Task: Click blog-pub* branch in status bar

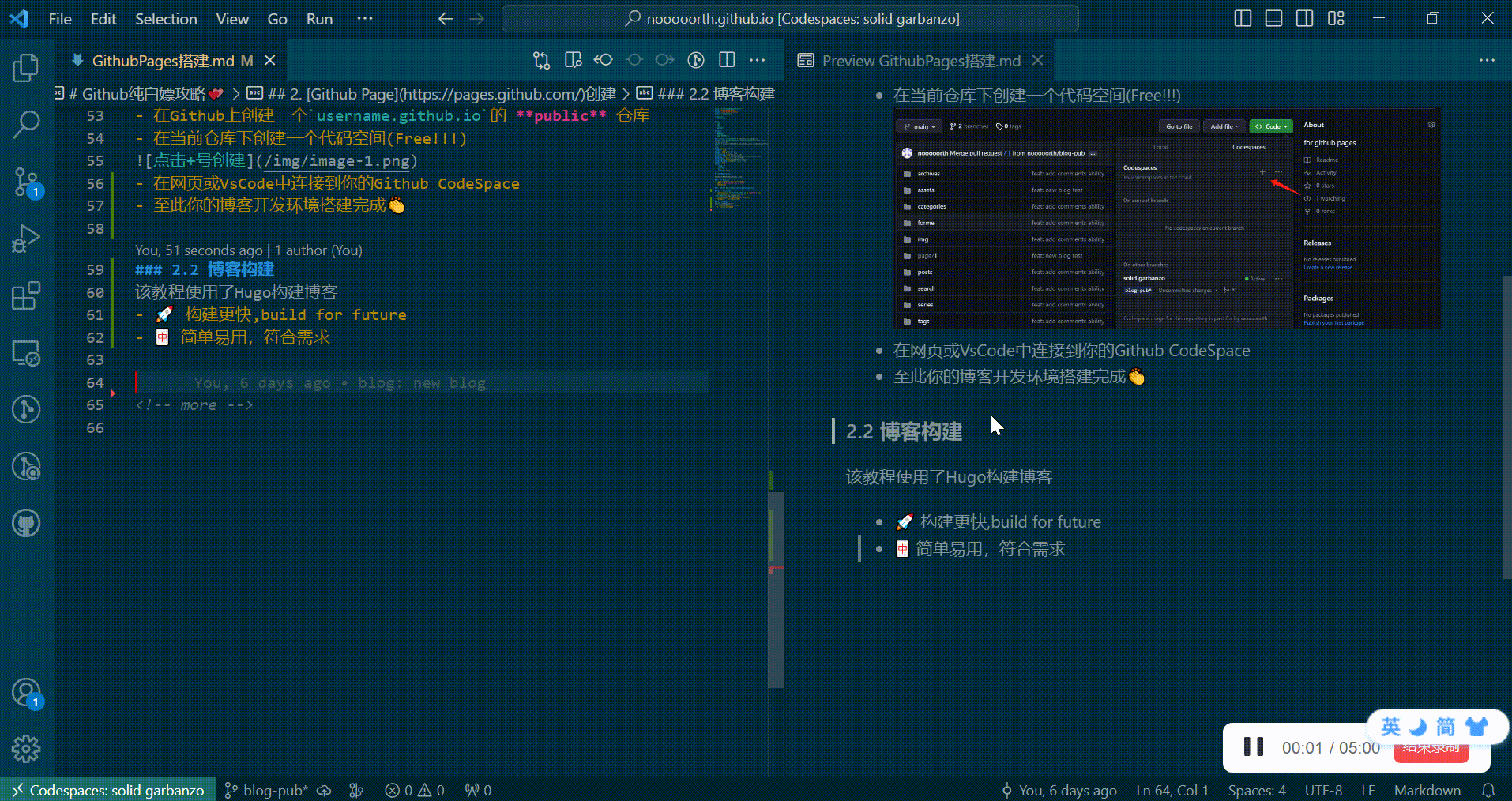Action: click(x=266, y=790)
